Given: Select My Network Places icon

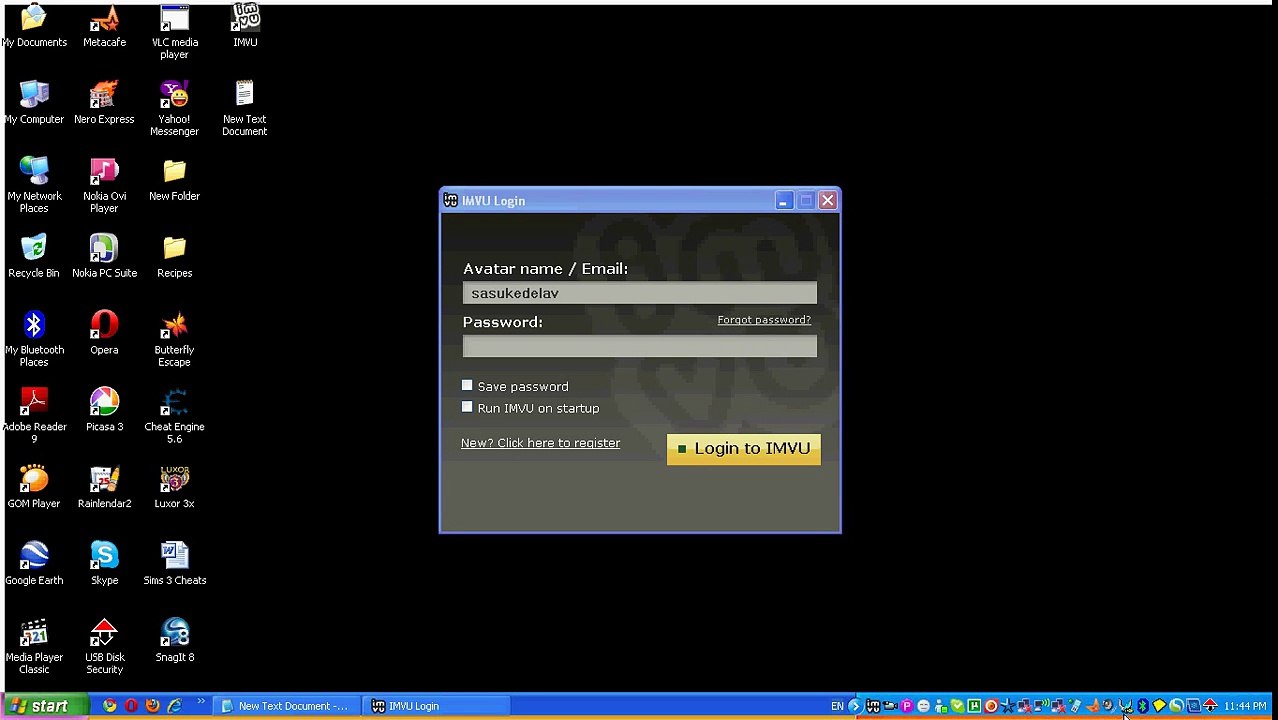Looking at the screenshot, I should point(34,185).
